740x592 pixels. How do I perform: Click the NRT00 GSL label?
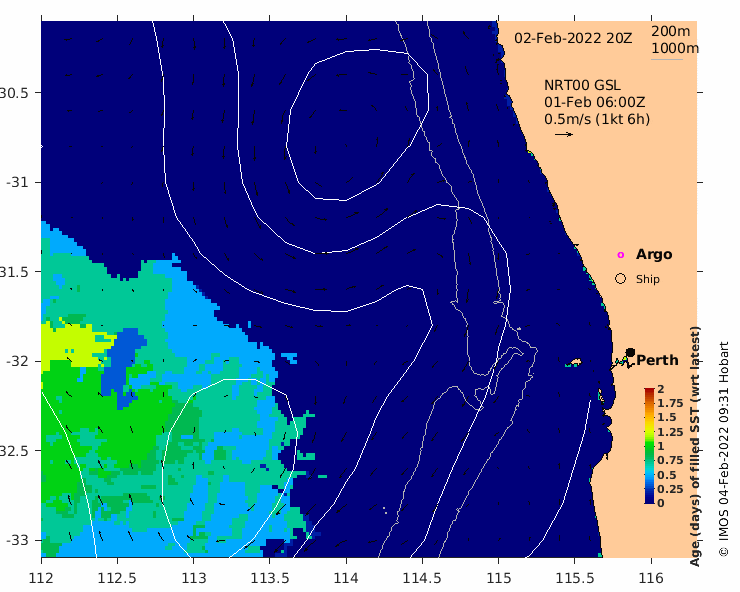[x=582, y=85]
